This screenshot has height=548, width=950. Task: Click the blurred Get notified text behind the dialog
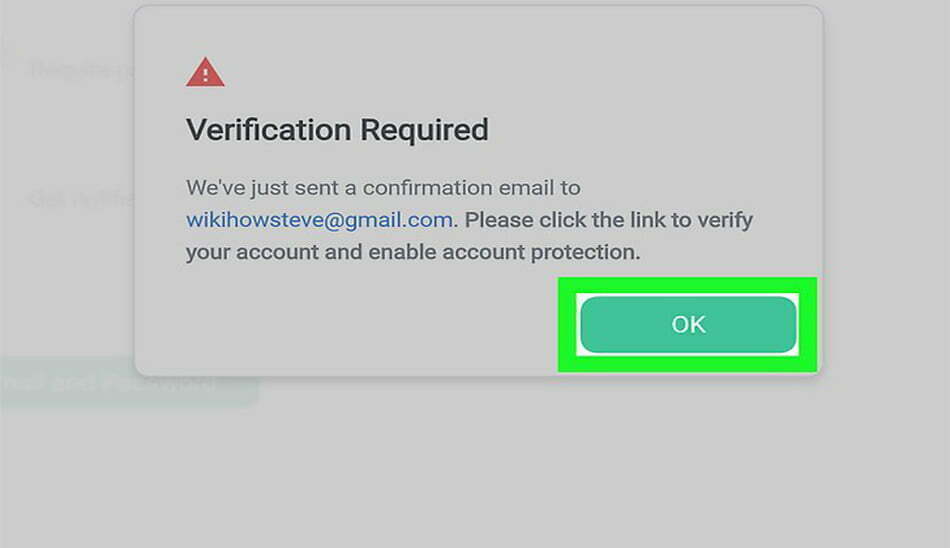[x=82, y=199]
